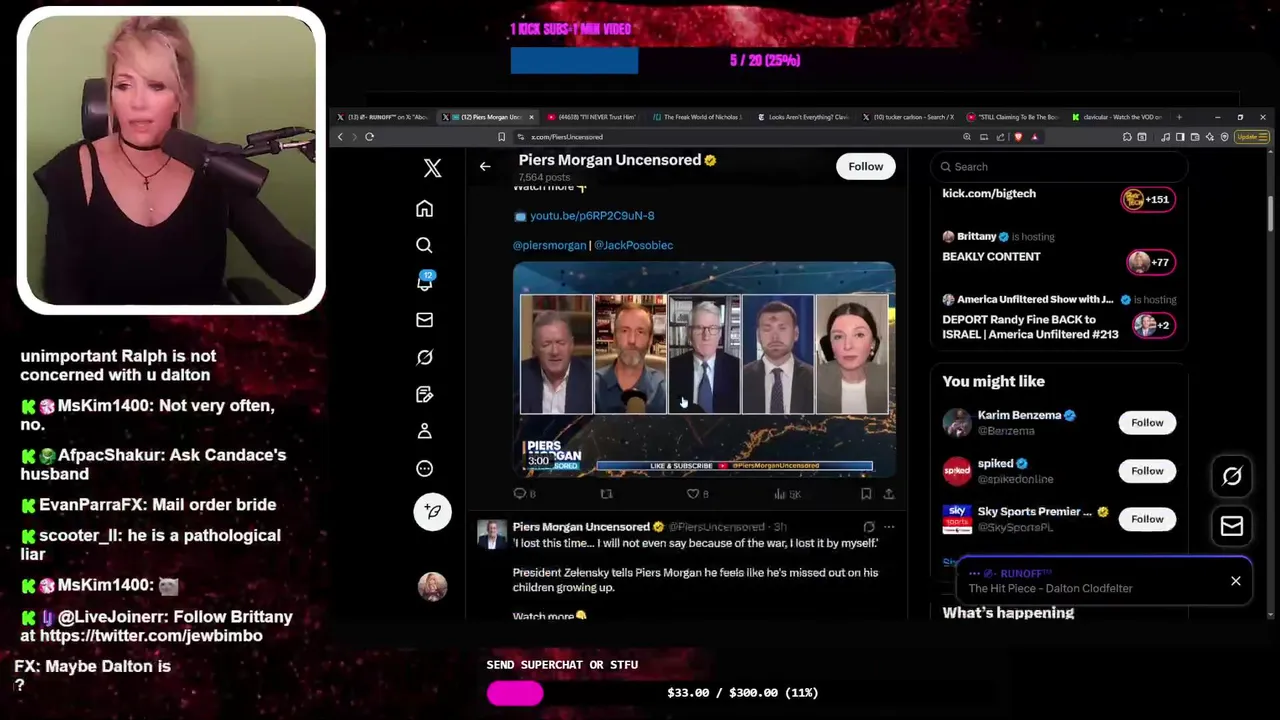Click the Brave Shields lion icon
The width and height of the screenshot is (1280, 720).
coord(1018,137)
